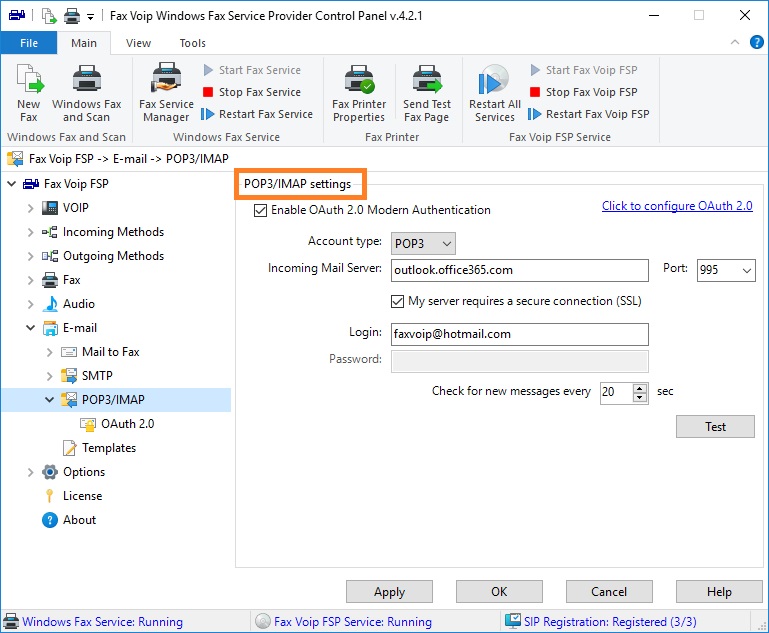Click the Cancel button
The height and width of the screenshot is (633, 769).
pos(609,592)
